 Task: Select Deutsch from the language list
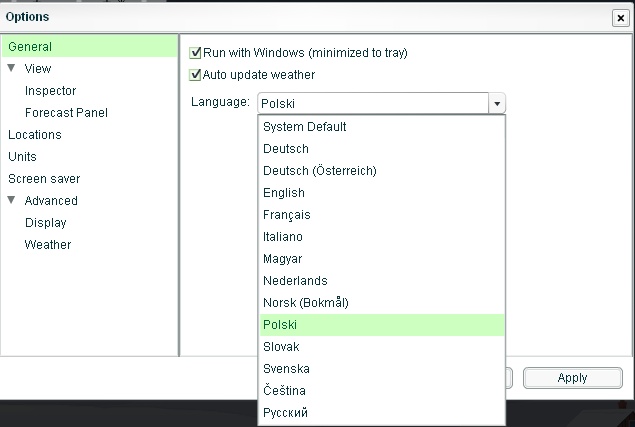[x=382, y=149]
